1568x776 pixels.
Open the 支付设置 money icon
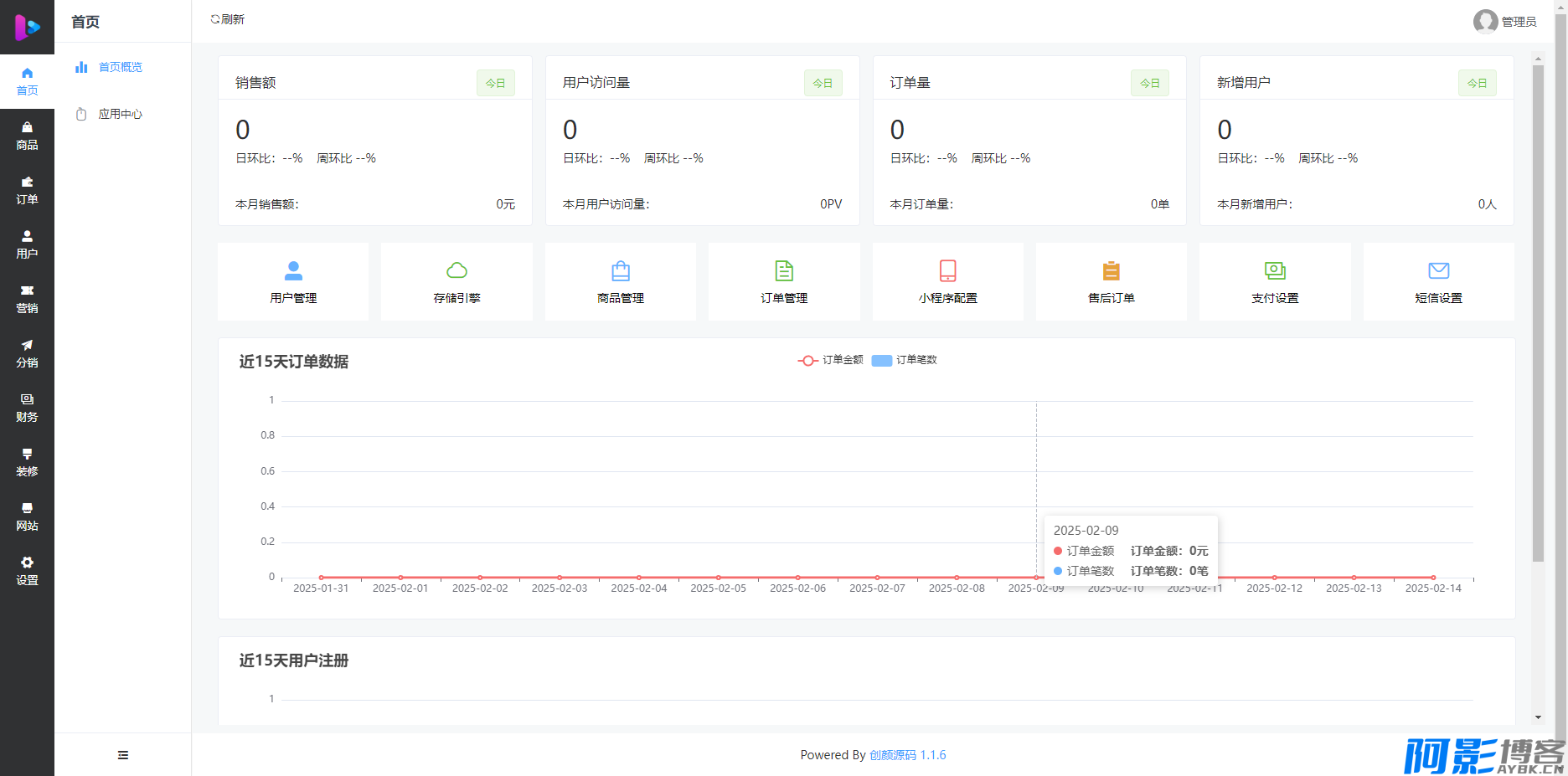pyautogui.click(x=1275, y=271)
